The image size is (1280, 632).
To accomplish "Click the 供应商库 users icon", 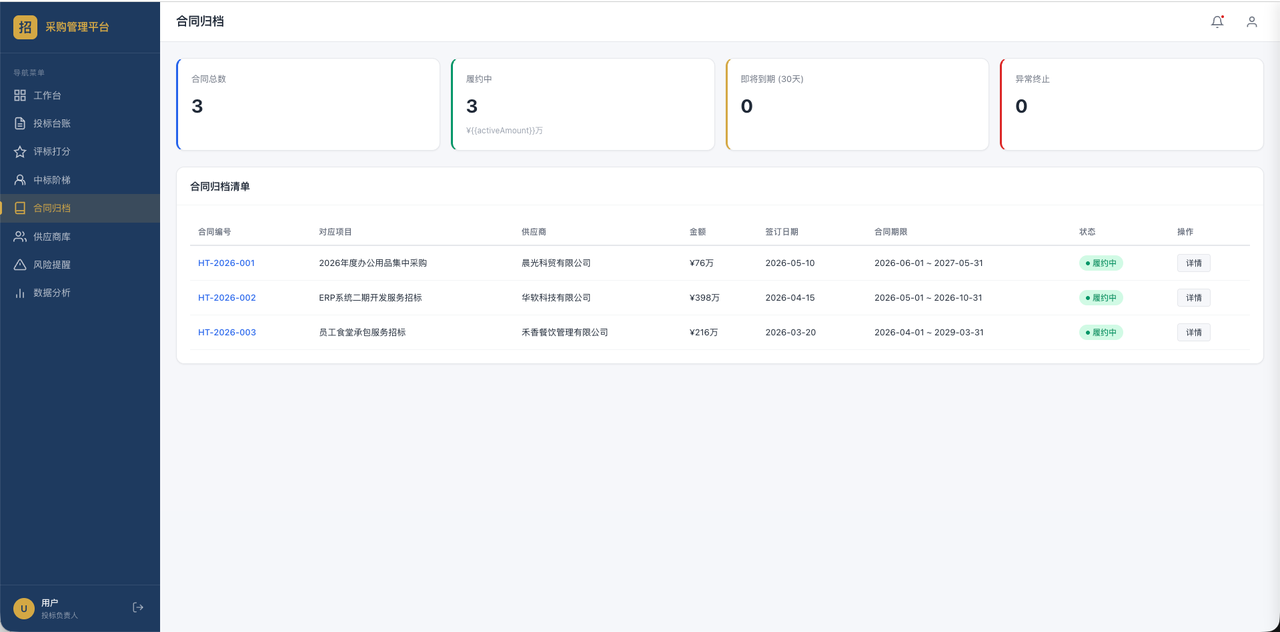I will point(20,237).
